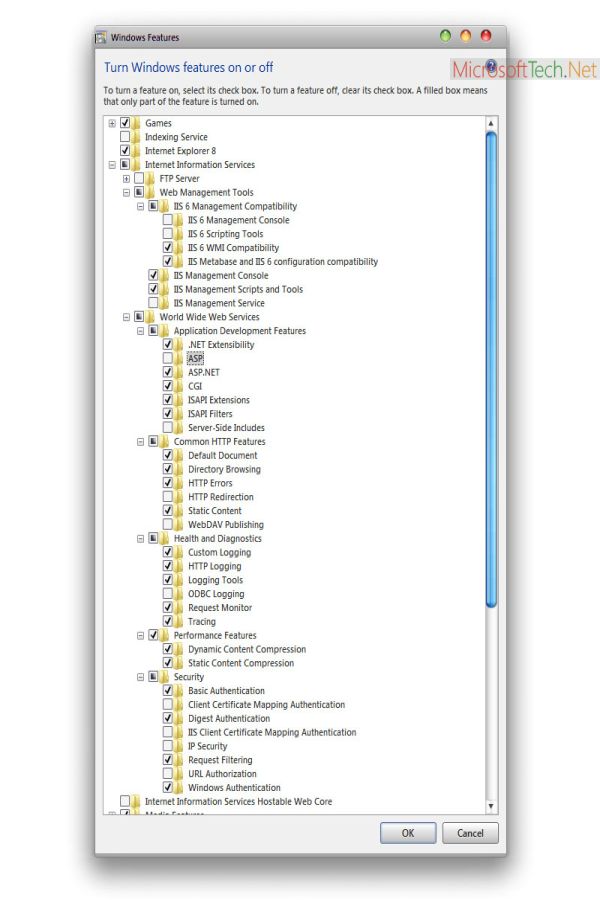Screen dimensions: 600x900
Task: Collapse Internet Information Services node
Action: point(112,165)
